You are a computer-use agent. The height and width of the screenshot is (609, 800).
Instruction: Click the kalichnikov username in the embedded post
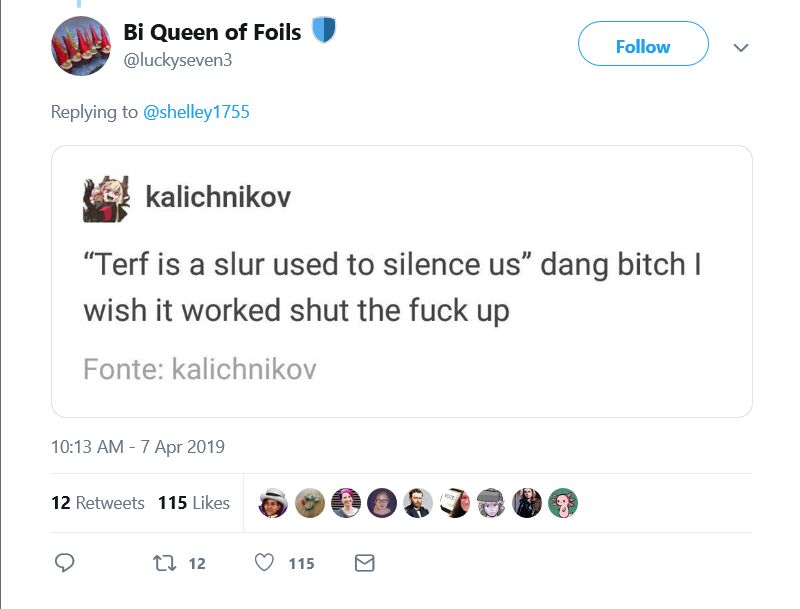tap(218, 197)
